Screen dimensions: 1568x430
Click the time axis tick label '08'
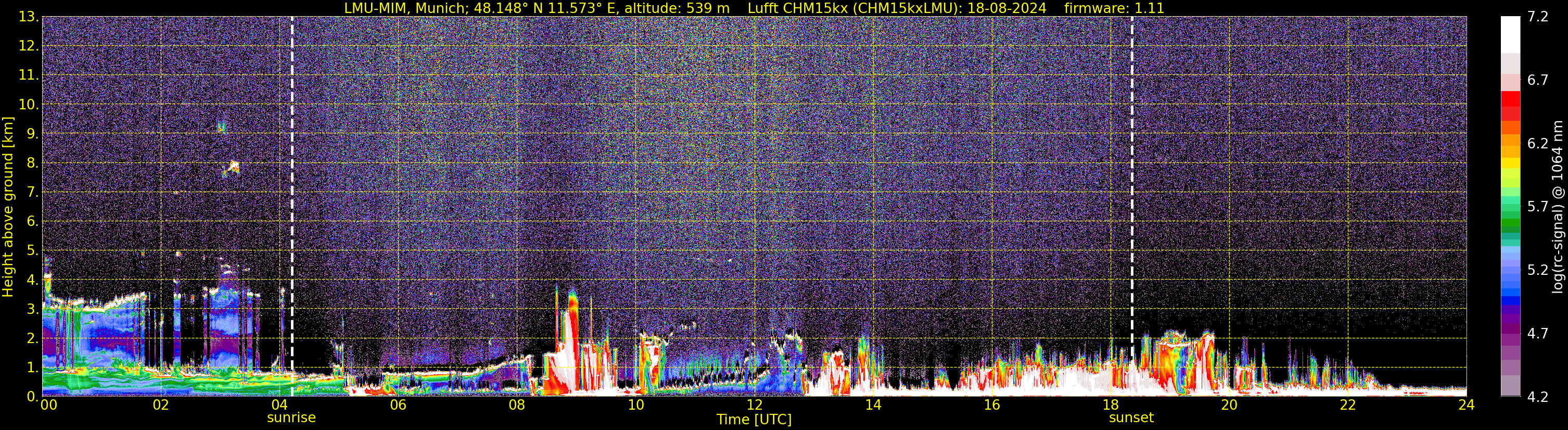tap(517, 405)
